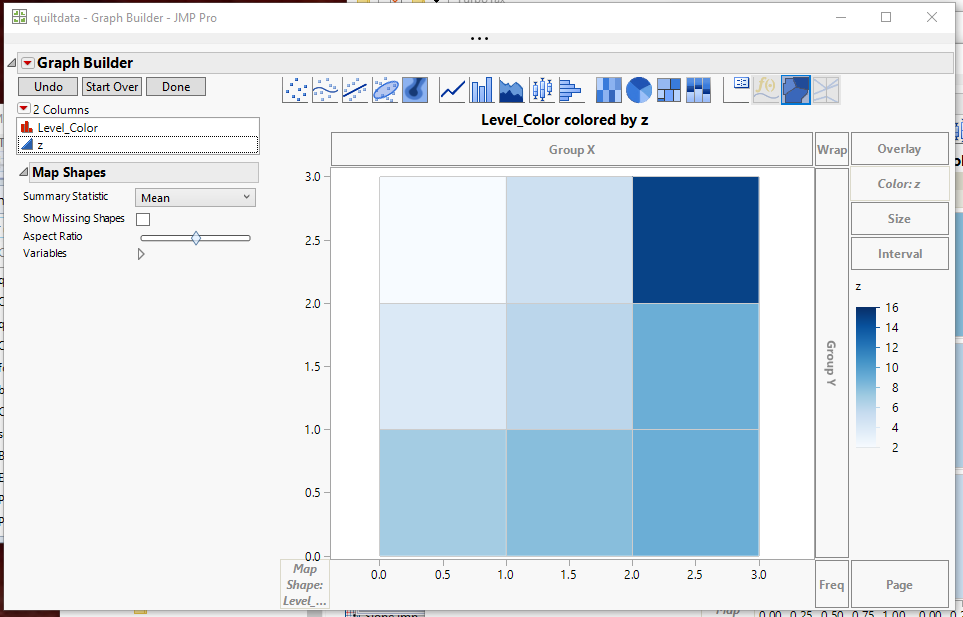963x617 pixels.
Task: Select the Parallel plot icon
Action: [825, 90]
